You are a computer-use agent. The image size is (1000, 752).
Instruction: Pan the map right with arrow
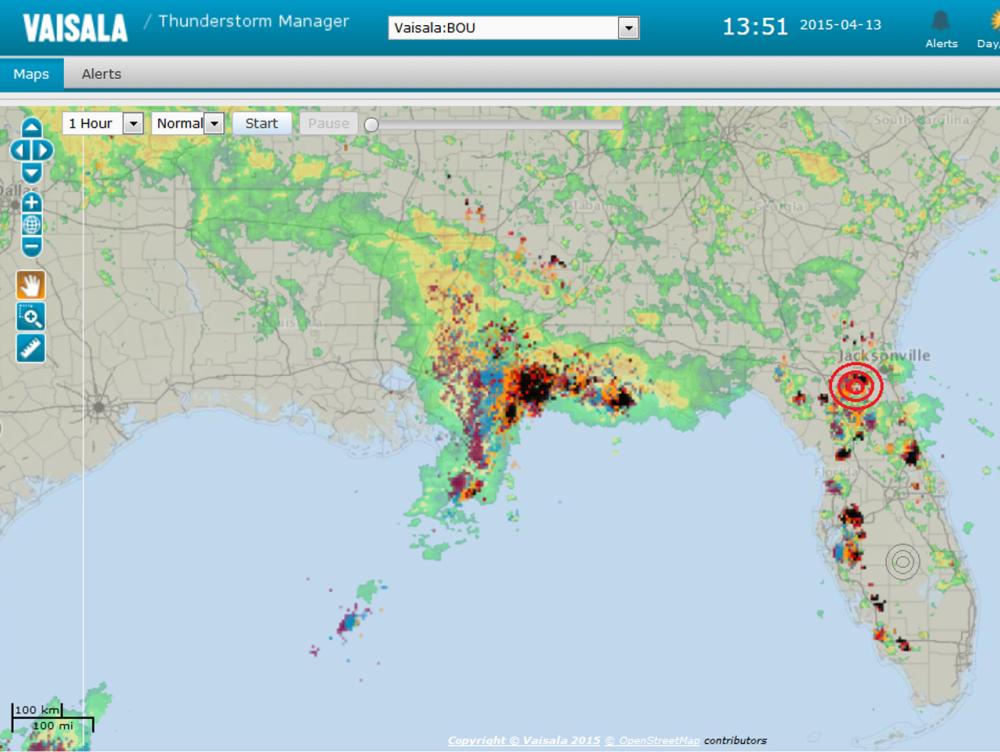click(44, 150)
